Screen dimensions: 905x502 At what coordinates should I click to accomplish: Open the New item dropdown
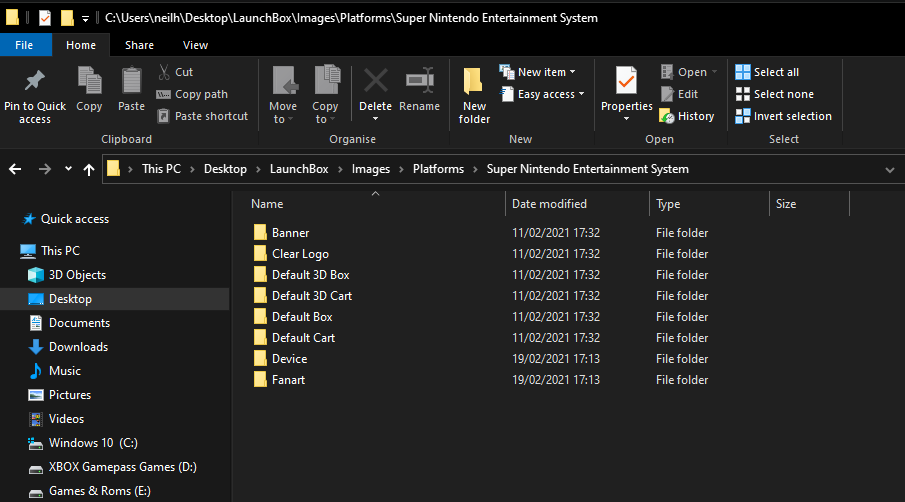point(537,72)
